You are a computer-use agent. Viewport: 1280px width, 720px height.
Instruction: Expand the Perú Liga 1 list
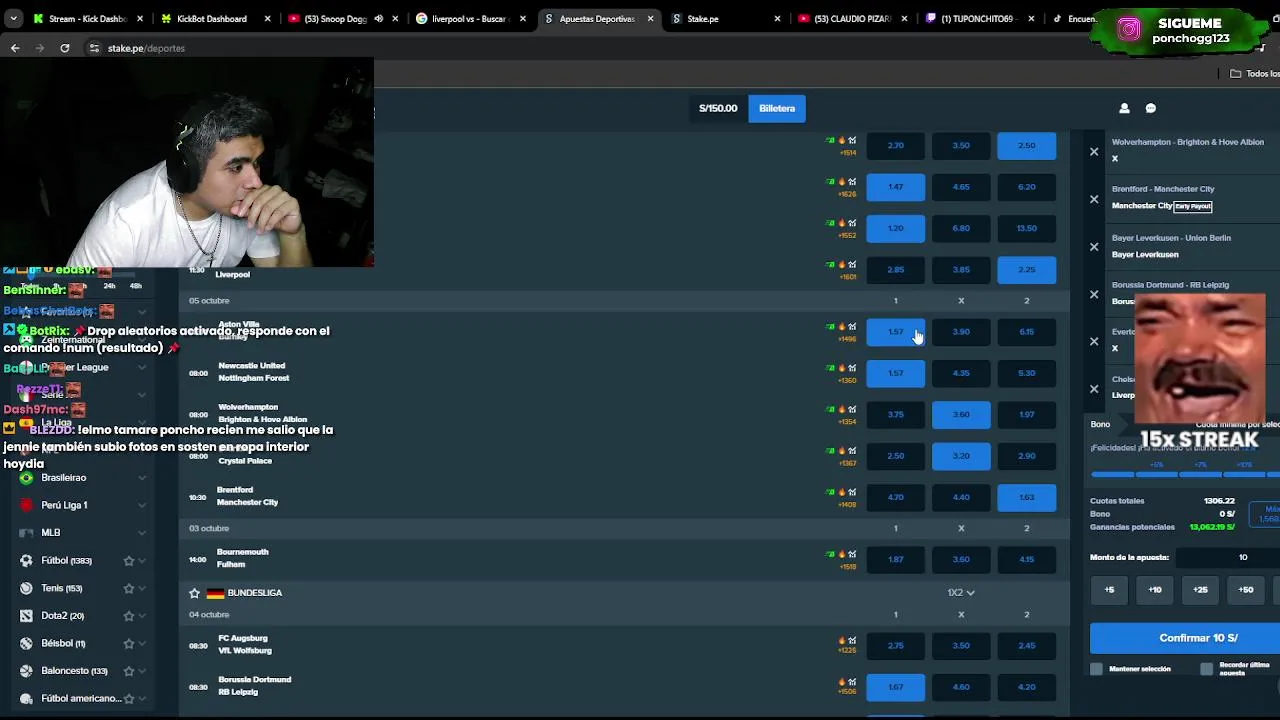pos(142,505)
